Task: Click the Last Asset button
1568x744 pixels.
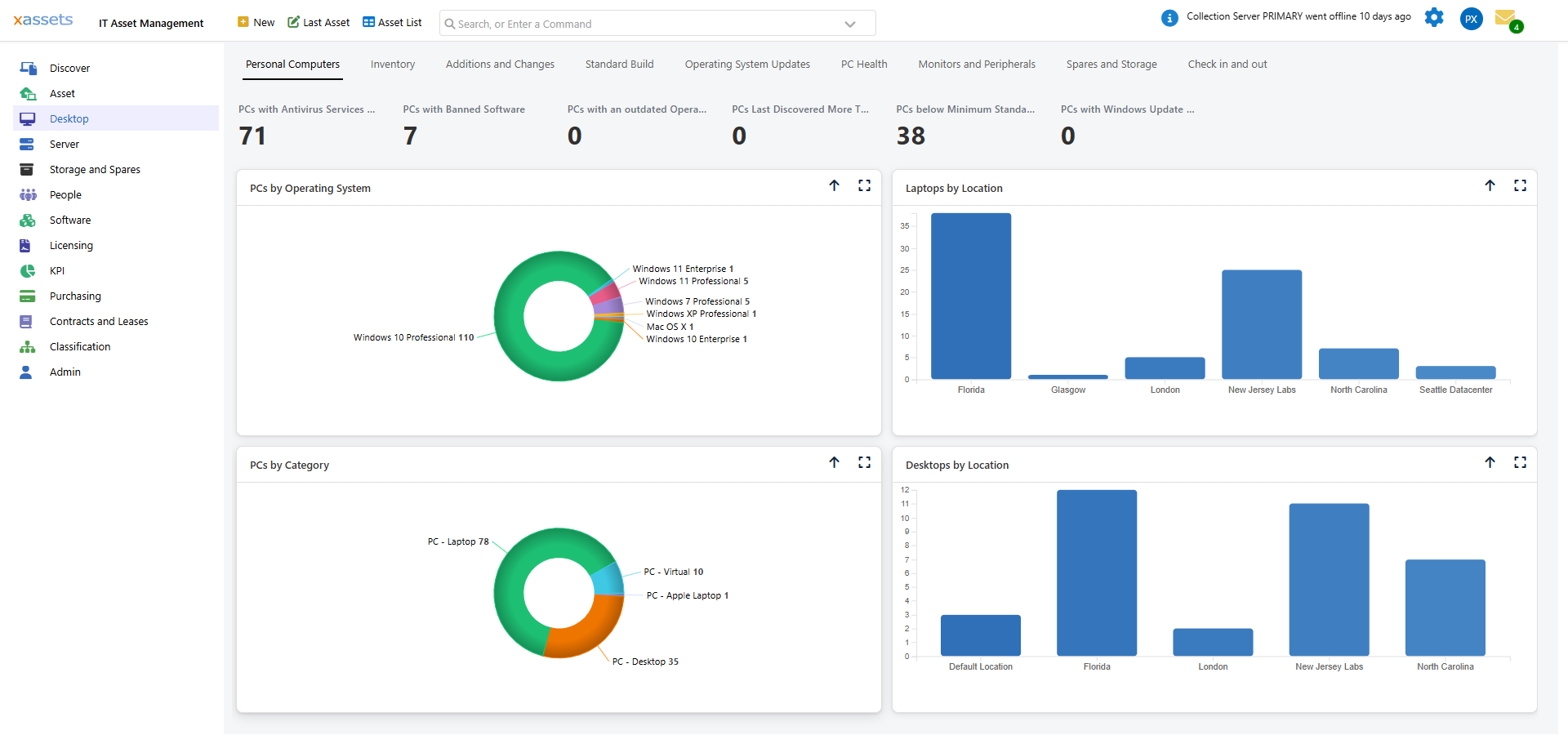Action: [x=318, y=22]
